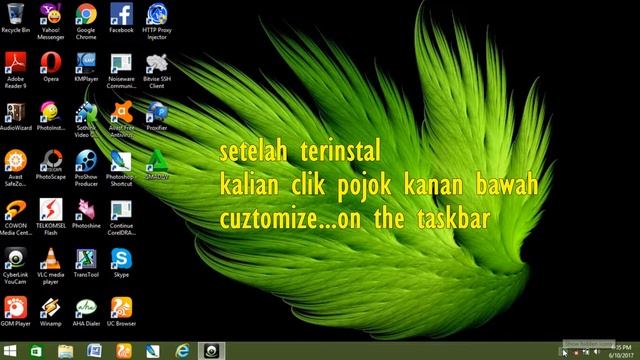Open Windows Store from the taskbar
640x360 pixels.
(x=36, y=351)
